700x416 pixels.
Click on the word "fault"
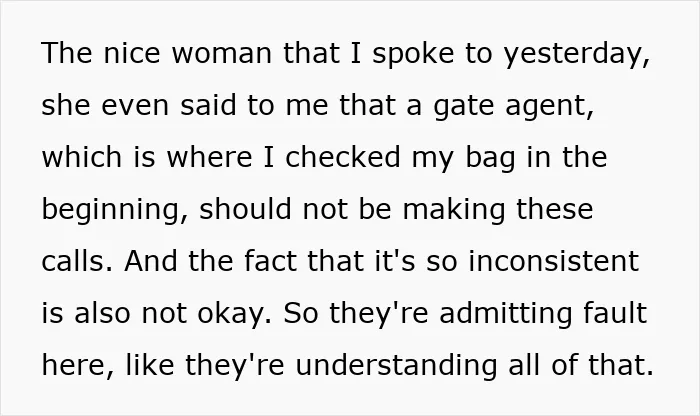(615, 312)
